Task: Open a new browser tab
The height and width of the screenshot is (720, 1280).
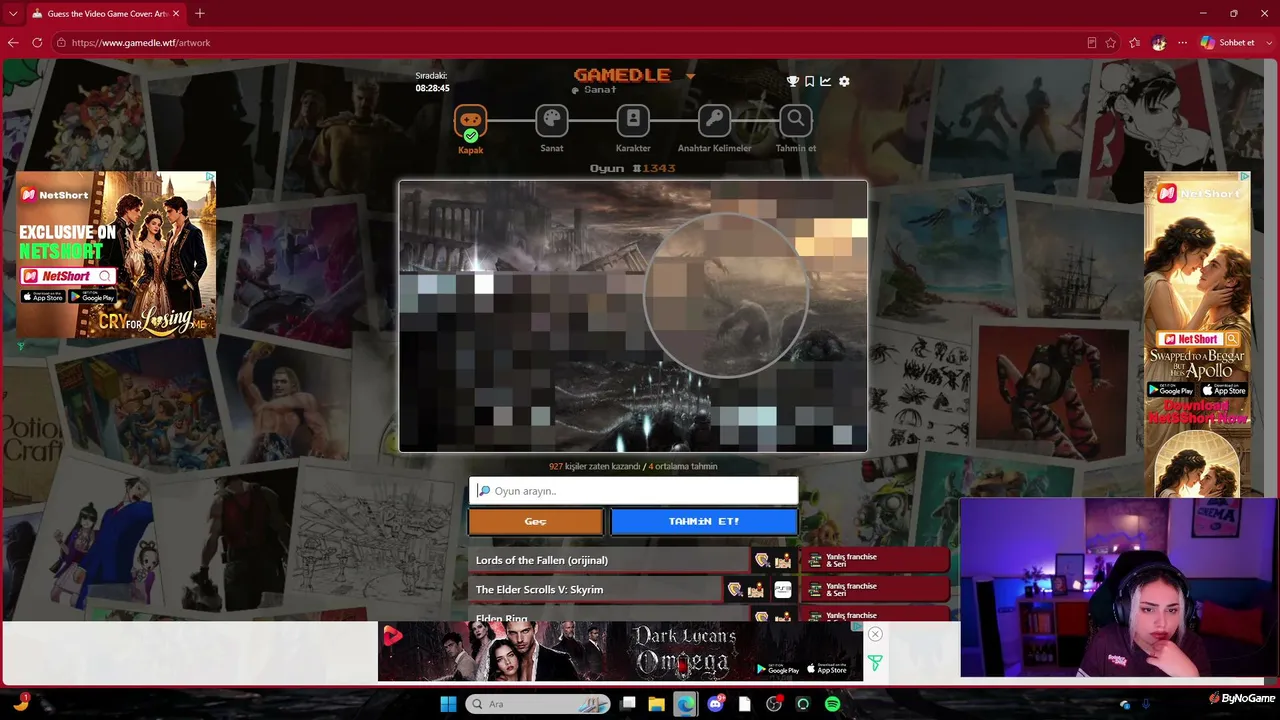Action: [x=200, y=14]
